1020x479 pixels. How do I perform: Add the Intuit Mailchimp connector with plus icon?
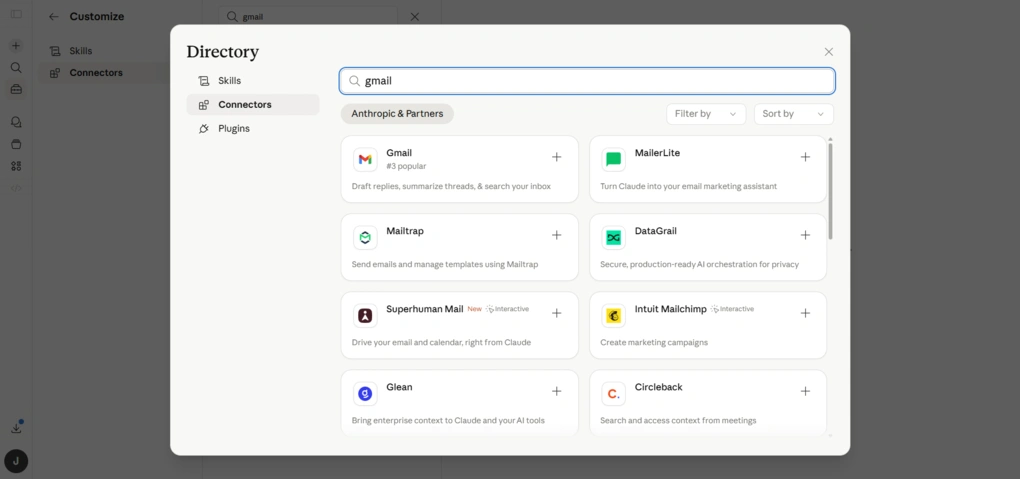(x=805, y=313)
